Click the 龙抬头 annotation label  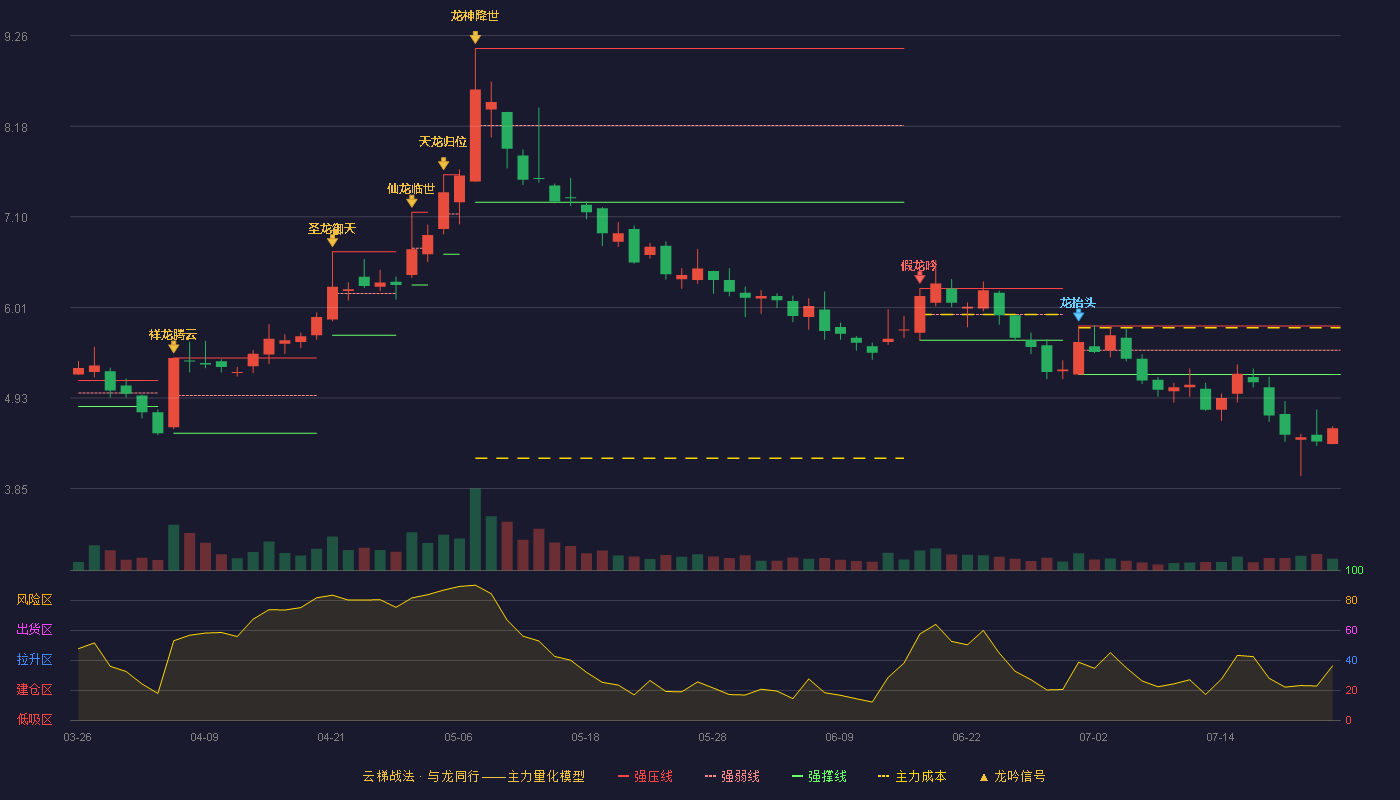coord(1078,302)
